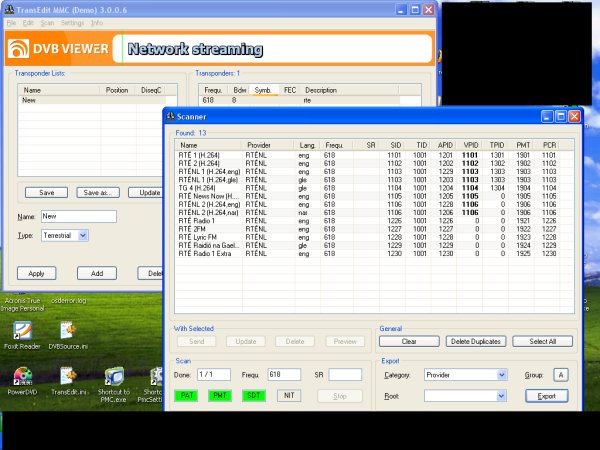Click the Name input field containing New
Image resolution: width=600 pixels, height=450 pixels.
[79, 216]
